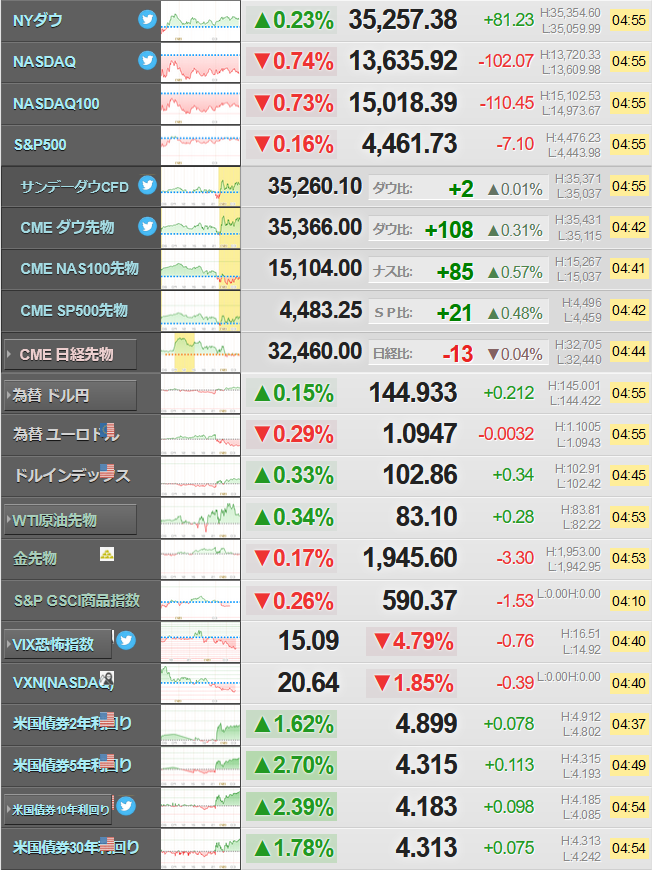
Task: Open the CME 日経先物 mini chart
Action: point(201,352)
